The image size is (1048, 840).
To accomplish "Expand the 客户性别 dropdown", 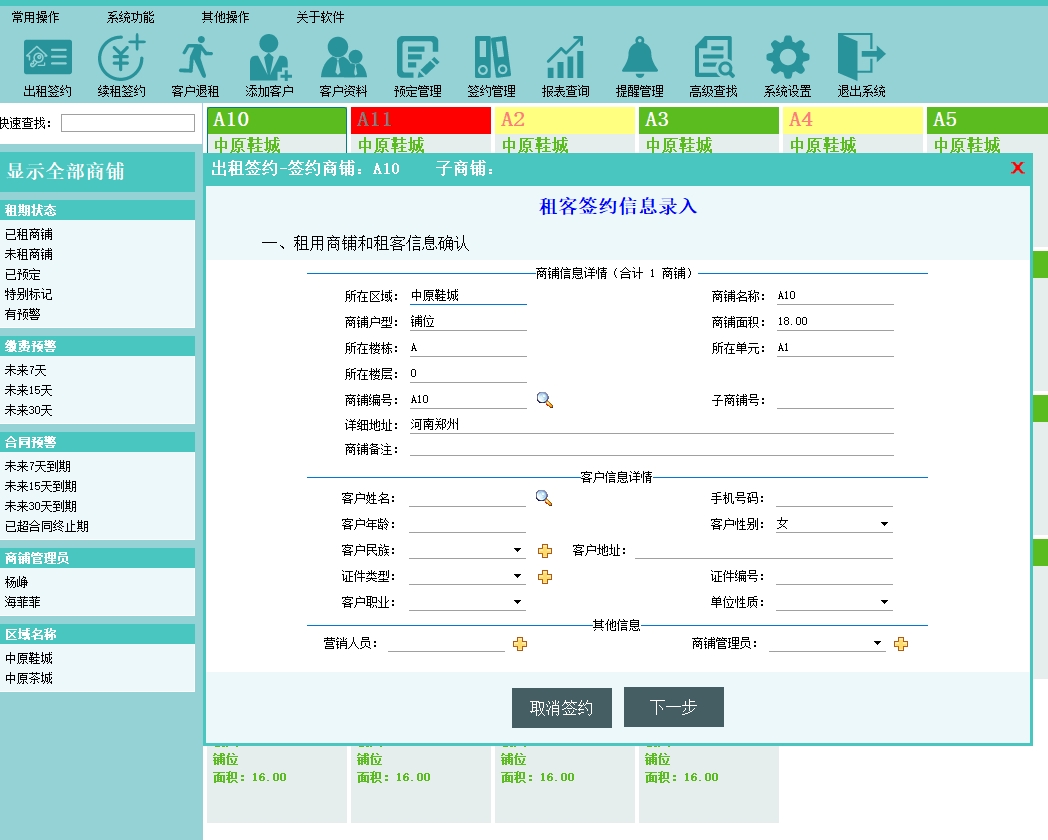I will 884,524.
